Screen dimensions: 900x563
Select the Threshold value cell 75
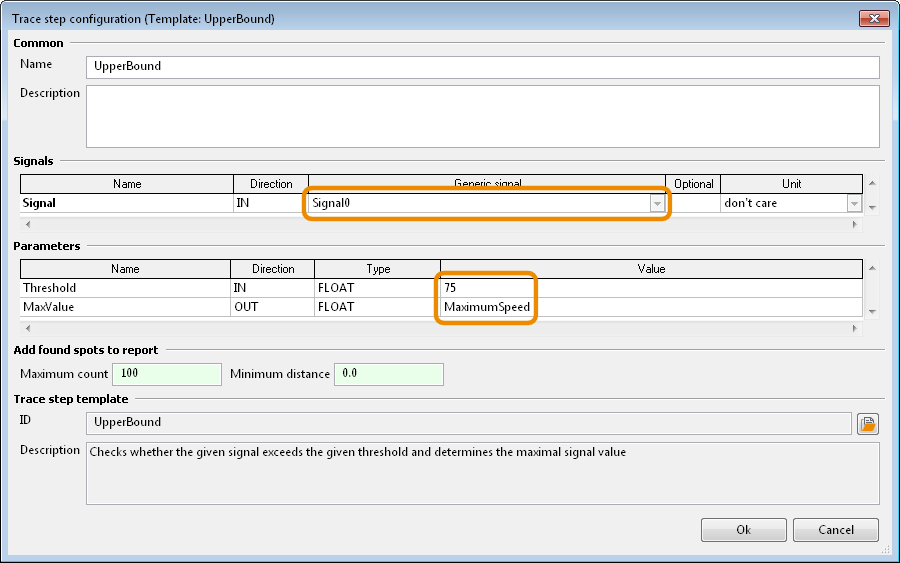(651, 288)
